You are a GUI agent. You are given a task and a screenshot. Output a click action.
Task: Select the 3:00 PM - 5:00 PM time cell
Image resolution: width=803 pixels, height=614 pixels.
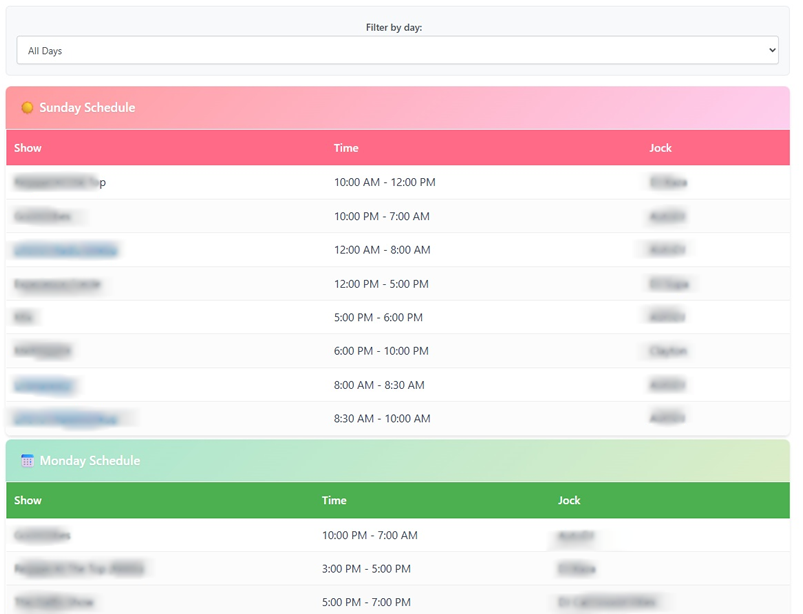pyautogui.click(x=366, y=568)
